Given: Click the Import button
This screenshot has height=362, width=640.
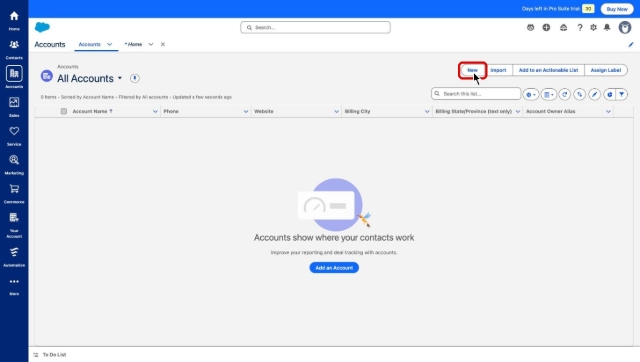Looking at the screenshot, I should coord(498,70).
